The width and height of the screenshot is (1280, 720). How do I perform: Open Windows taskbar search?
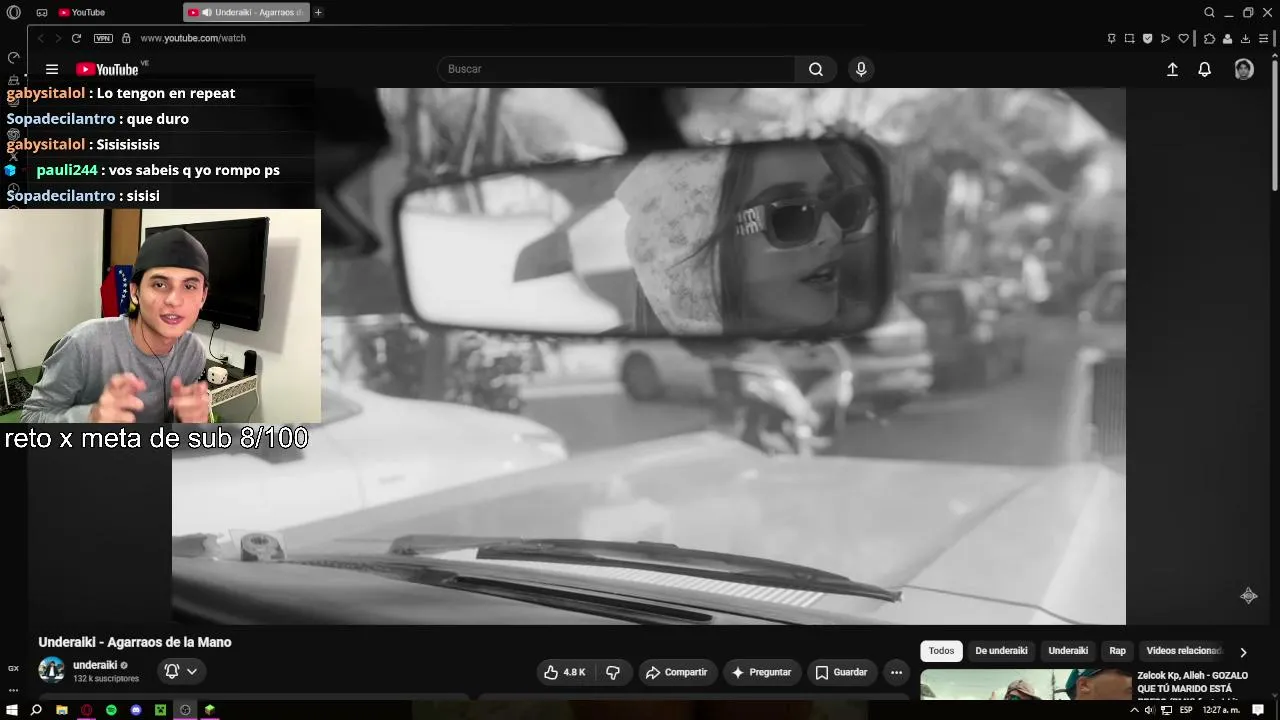click(37, 710)
